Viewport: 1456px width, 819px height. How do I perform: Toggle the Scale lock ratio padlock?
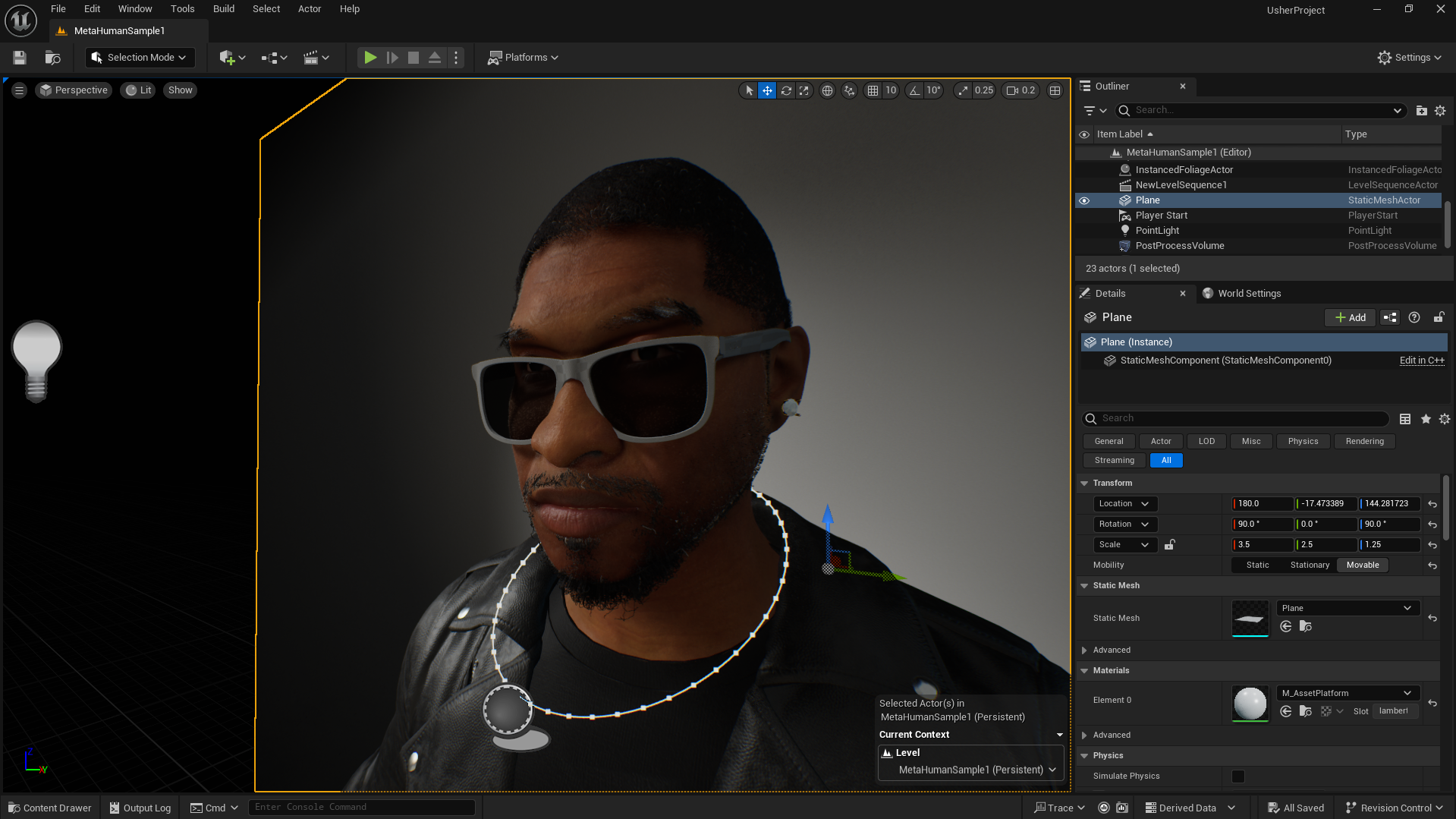point(1170,545)
